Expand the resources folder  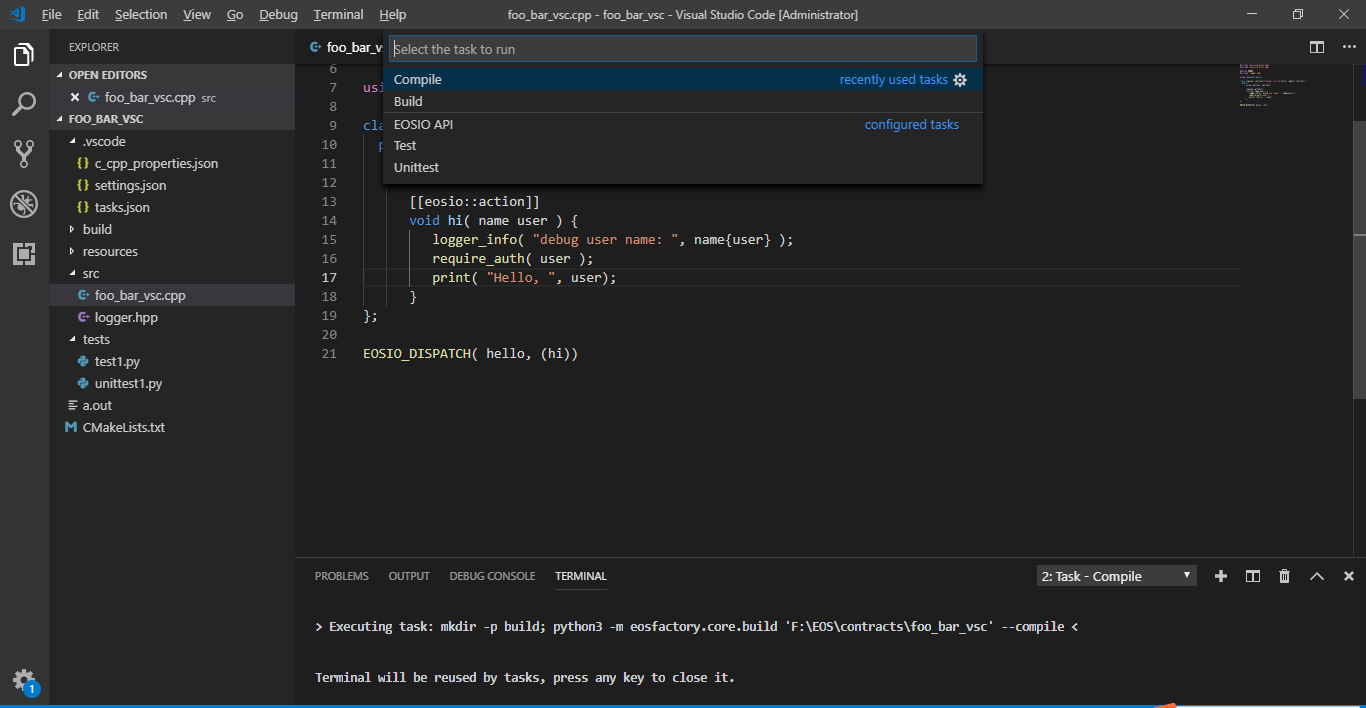72,251
